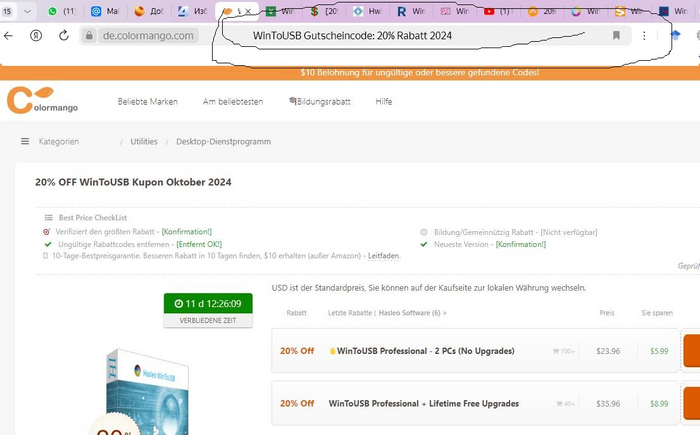Click the orange button for the 2 PCs offer
This screenshot has height=435, width=700.
tap(692, 351)
